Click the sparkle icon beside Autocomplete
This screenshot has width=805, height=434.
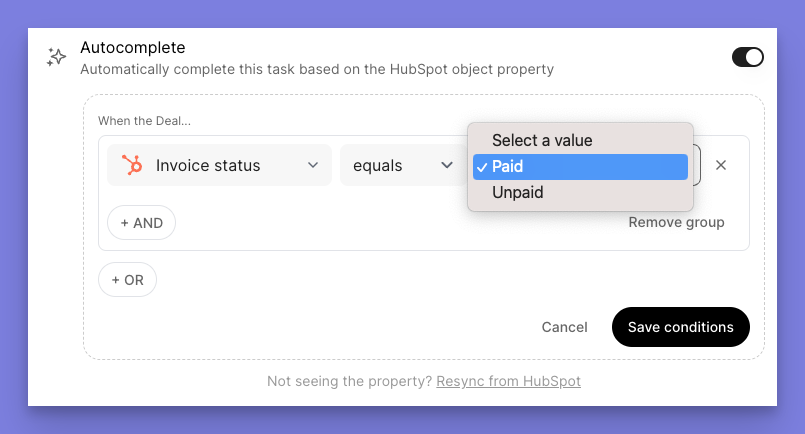(57, 57)
